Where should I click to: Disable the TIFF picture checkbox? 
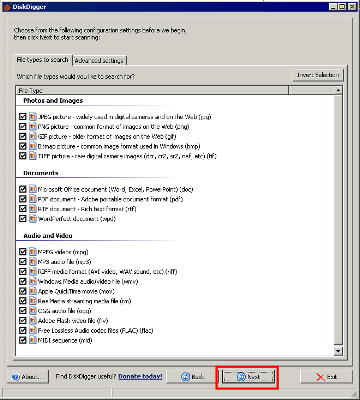(22, 155)
